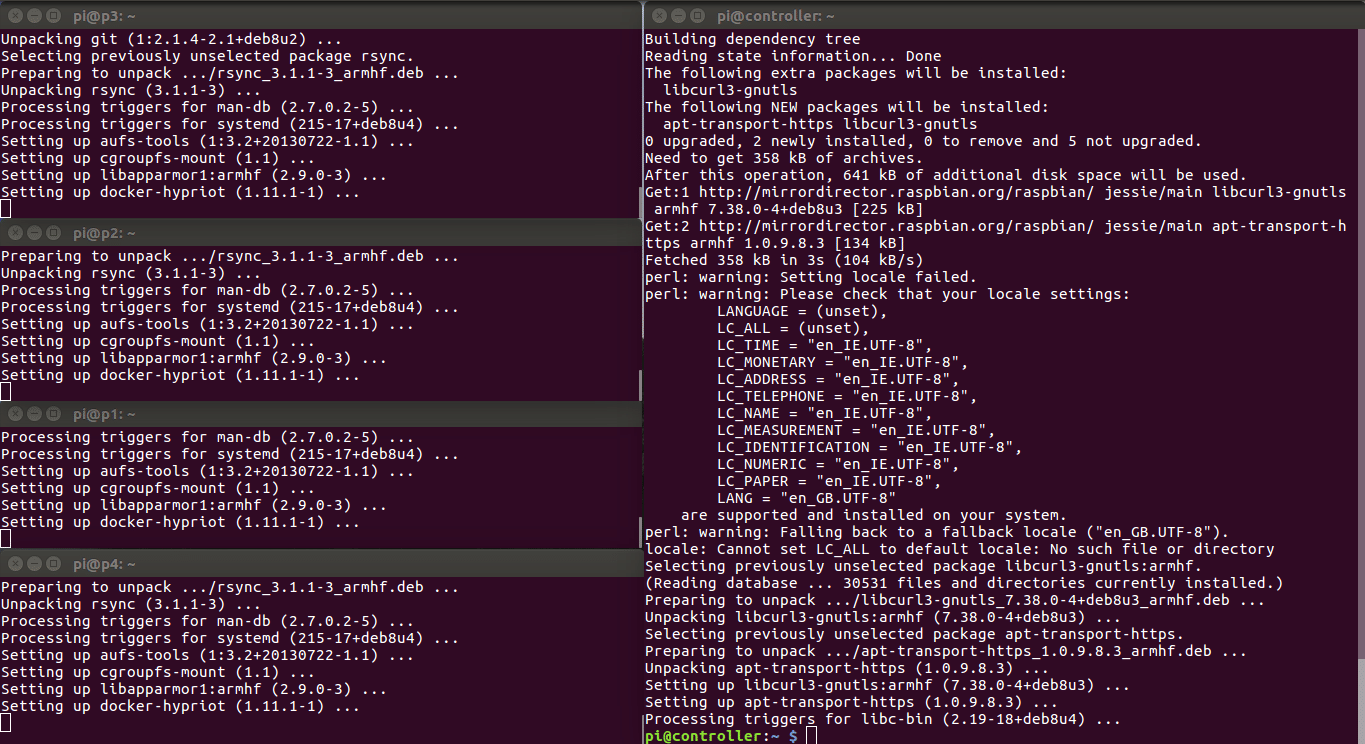Click '(Reading database ... 30531 files' line
Screen dimensions: 1365x744
coord(964,583)
